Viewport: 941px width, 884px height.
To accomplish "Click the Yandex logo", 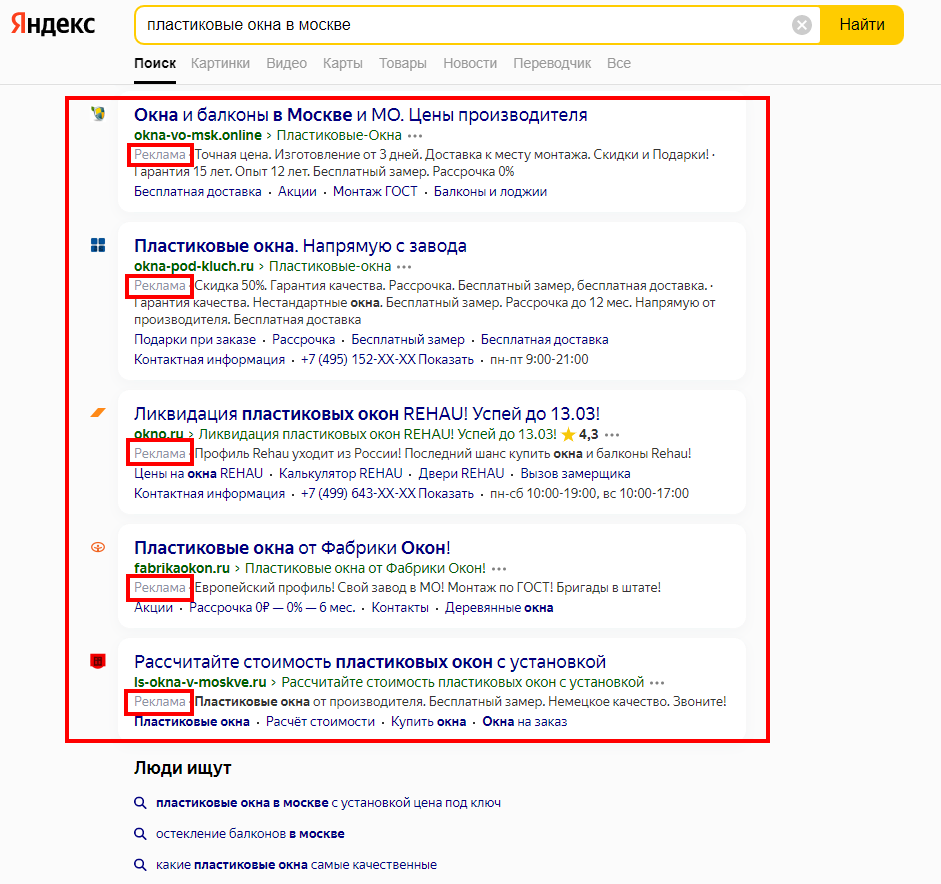I will [x=53, y=24].
